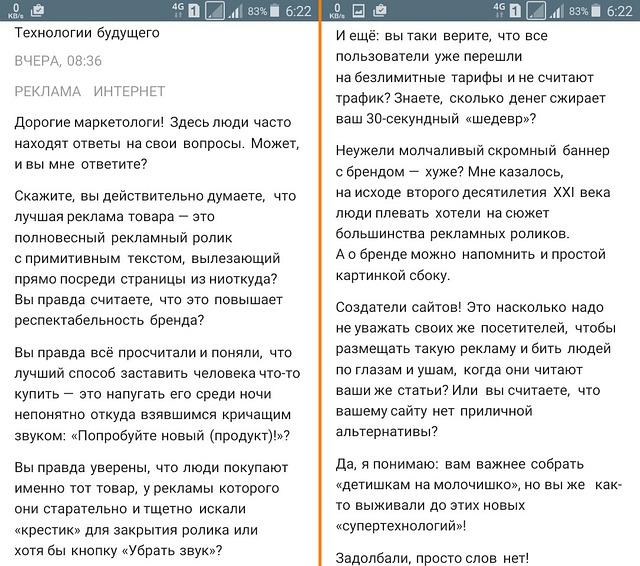Tap the 6:22 clock in left screenshot
The height and width of the screenshot is (566, 640).
pyautogui.click(x=298, y=11)
